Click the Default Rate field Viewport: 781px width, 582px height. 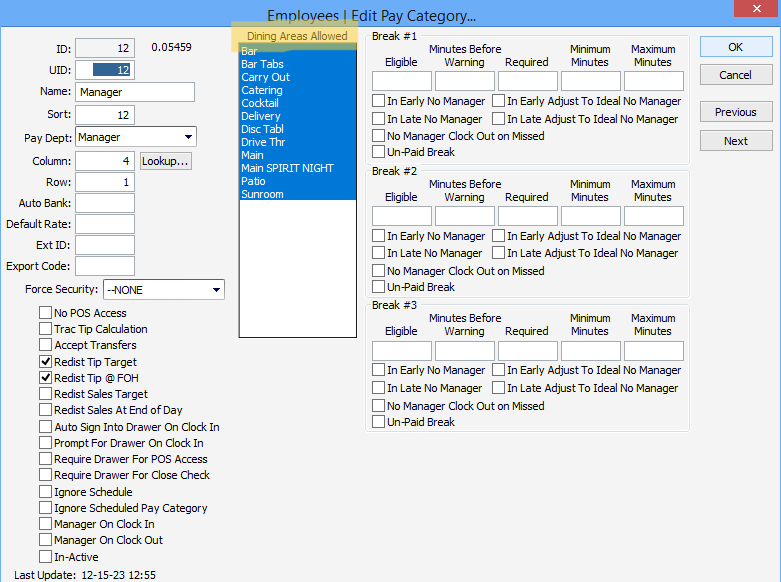pos(105,224)
